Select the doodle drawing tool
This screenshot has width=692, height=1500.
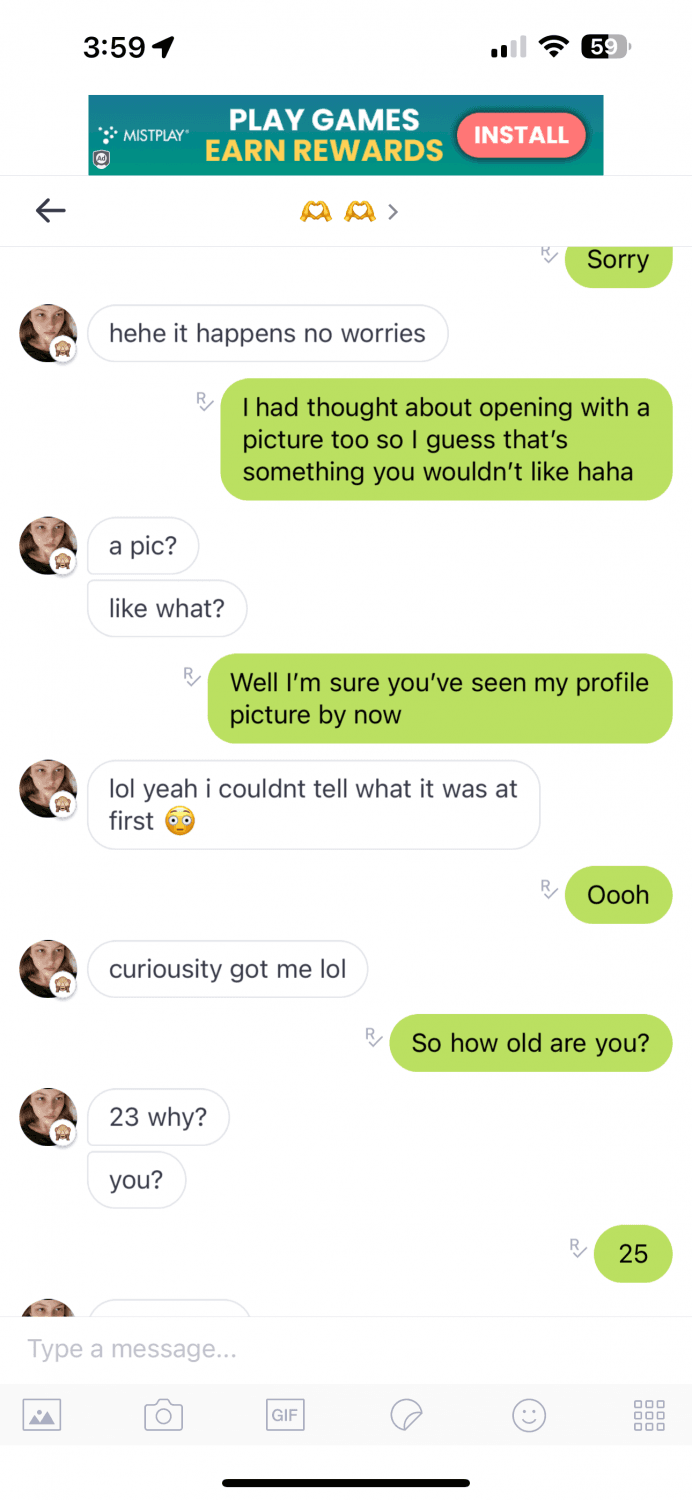click(x=407, y=1415)
